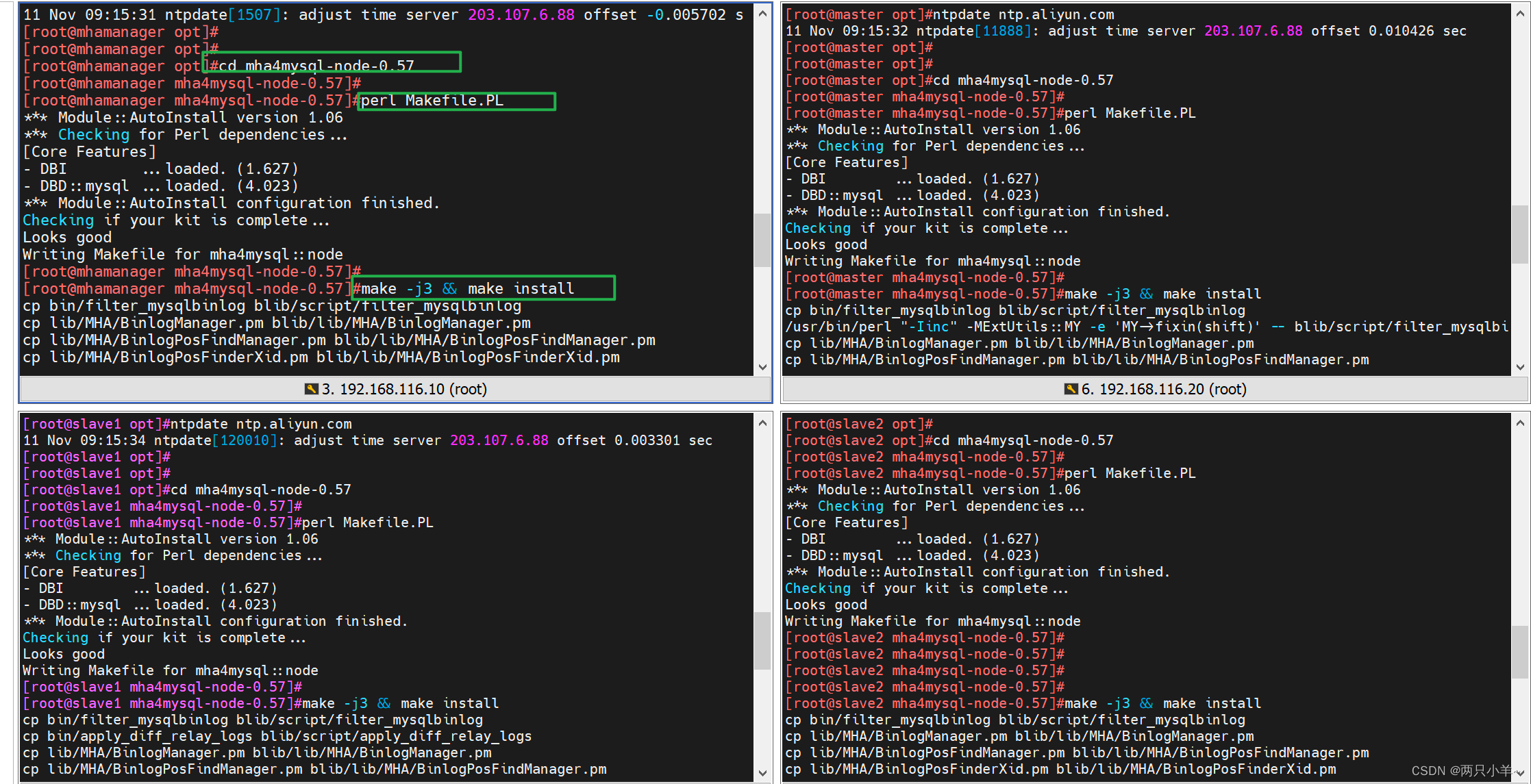
Task: Click 'ntpdate ntp.aliyun.com' command in slave1 pane
Action: (261, 424)
